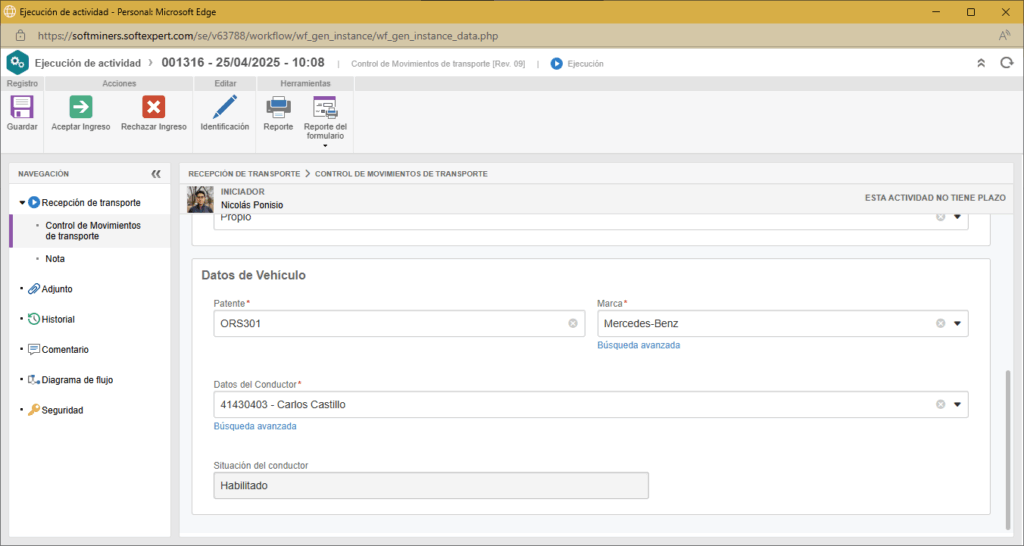The width and height of the screenshot is (1024, 546).
Task: Open the Adjunto section
Action: coord(56,289)
